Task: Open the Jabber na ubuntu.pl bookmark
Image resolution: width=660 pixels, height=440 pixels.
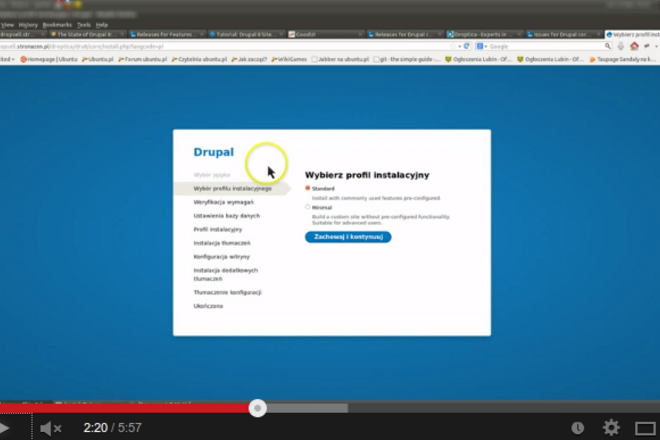Action: [340, 59]
